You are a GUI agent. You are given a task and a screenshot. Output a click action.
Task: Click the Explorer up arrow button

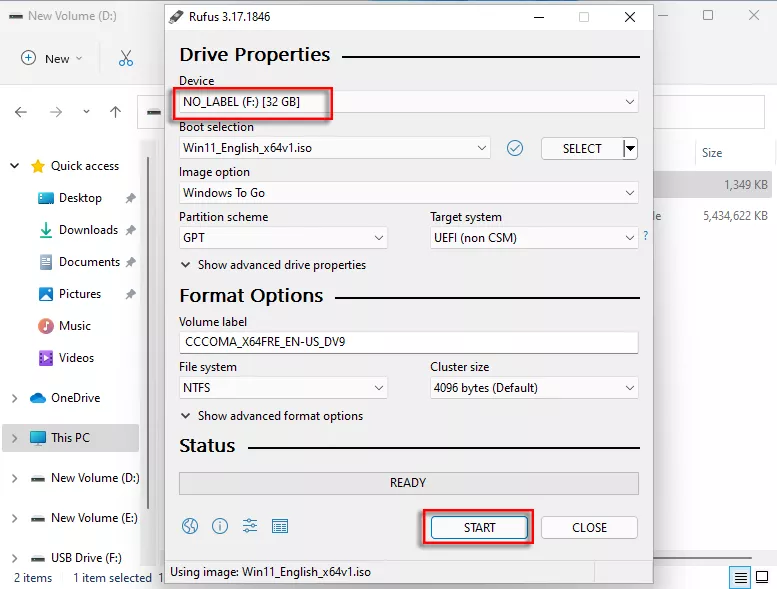click(x=116, y=112)
